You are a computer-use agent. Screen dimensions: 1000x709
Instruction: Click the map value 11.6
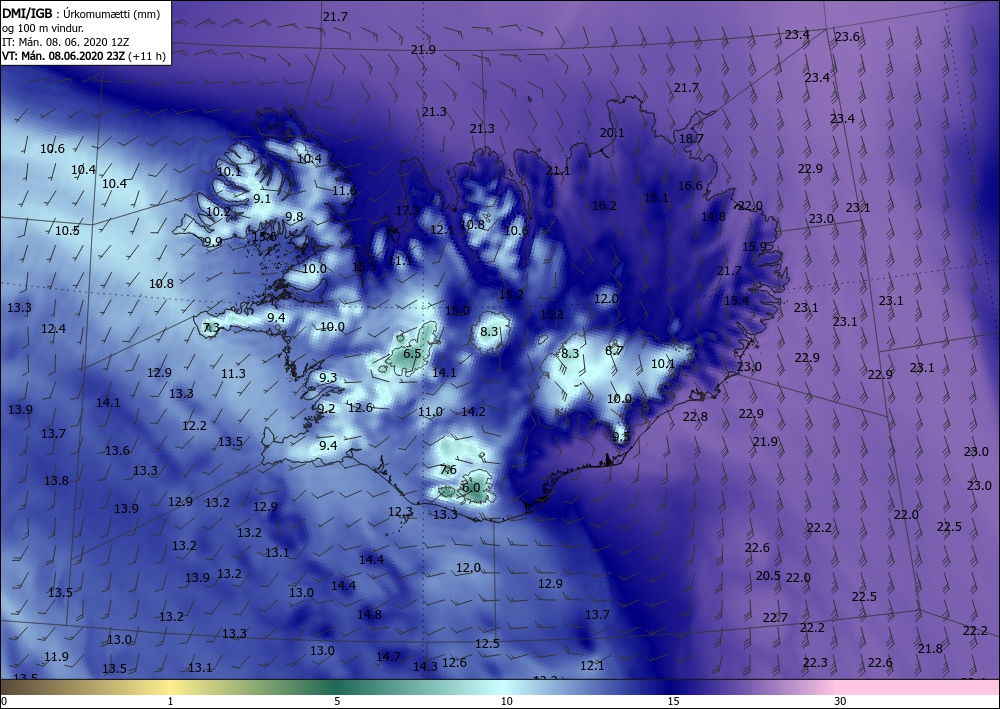(x=344, y=190)
